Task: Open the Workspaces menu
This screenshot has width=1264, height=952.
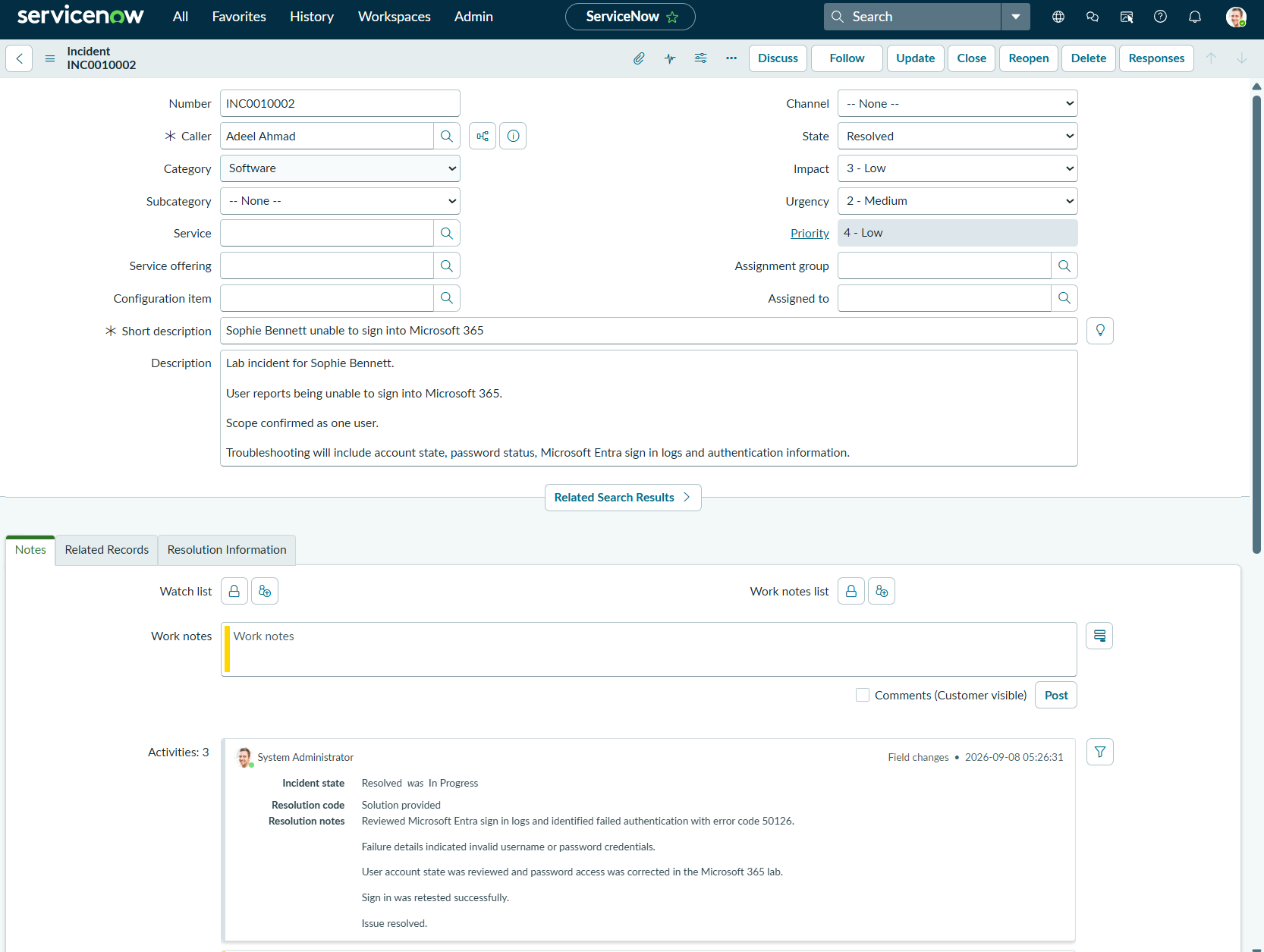Action: [x=395, y=17]
